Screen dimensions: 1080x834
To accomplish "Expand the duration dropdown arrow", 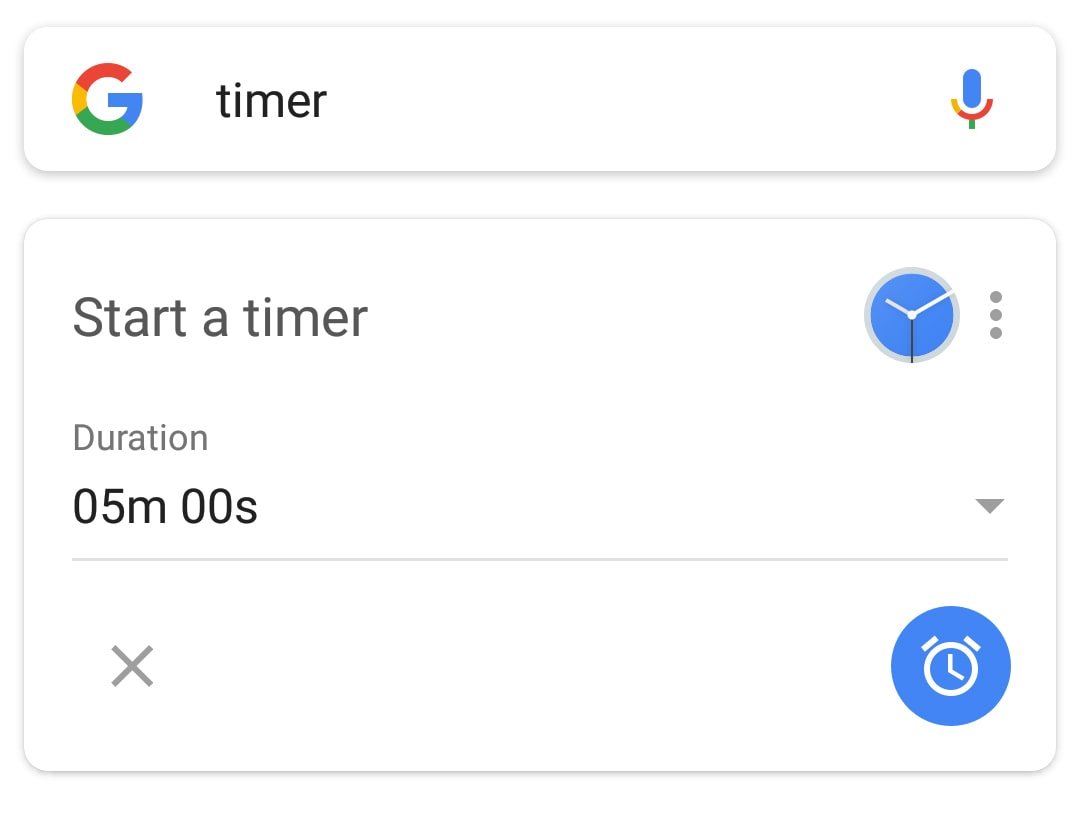I will click(x=989, y=506).
